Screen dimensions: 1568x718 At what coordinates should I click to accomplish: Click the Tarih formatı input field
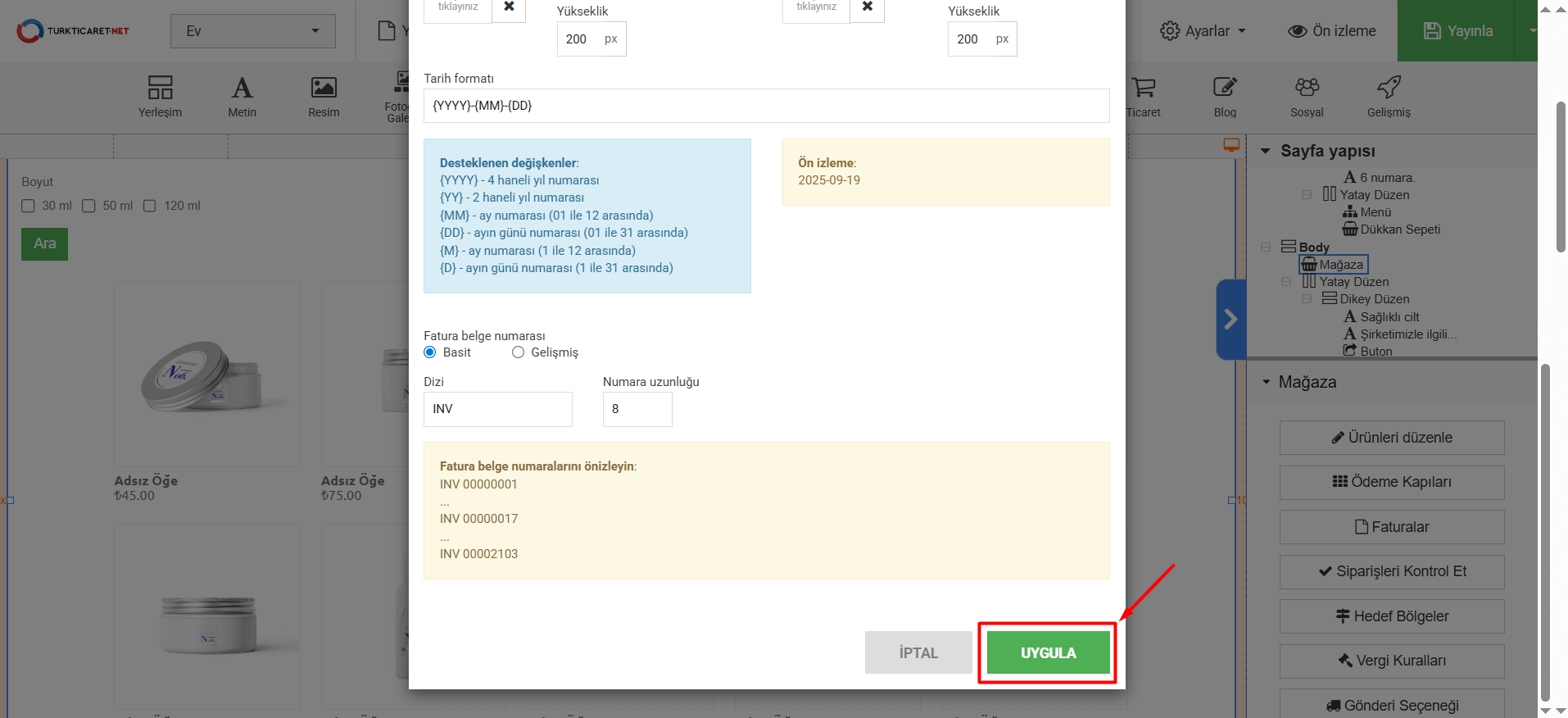766,106
